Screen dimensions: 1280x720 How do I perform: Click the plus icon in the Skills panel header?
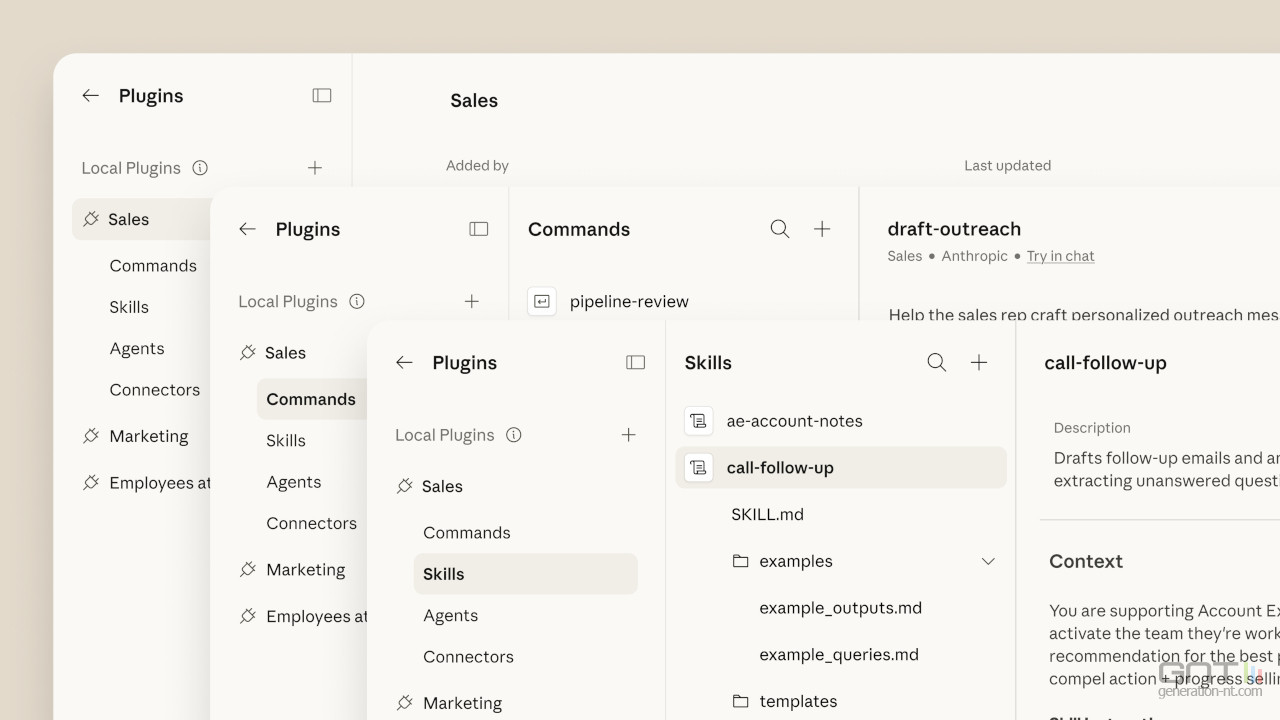pyautogui.click(x=979, y=362)
